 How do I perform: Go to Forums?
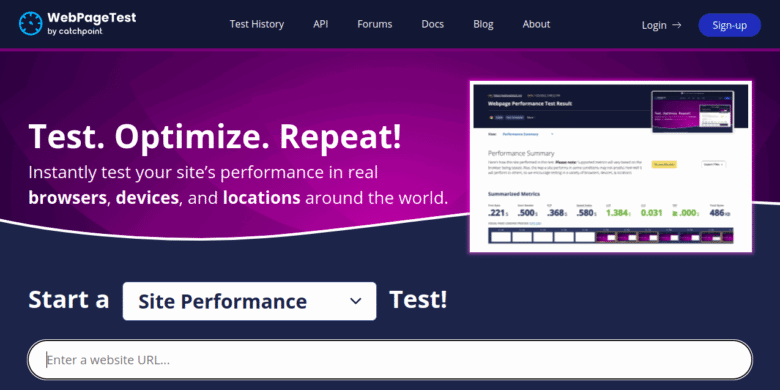click(x=375, y=24)
